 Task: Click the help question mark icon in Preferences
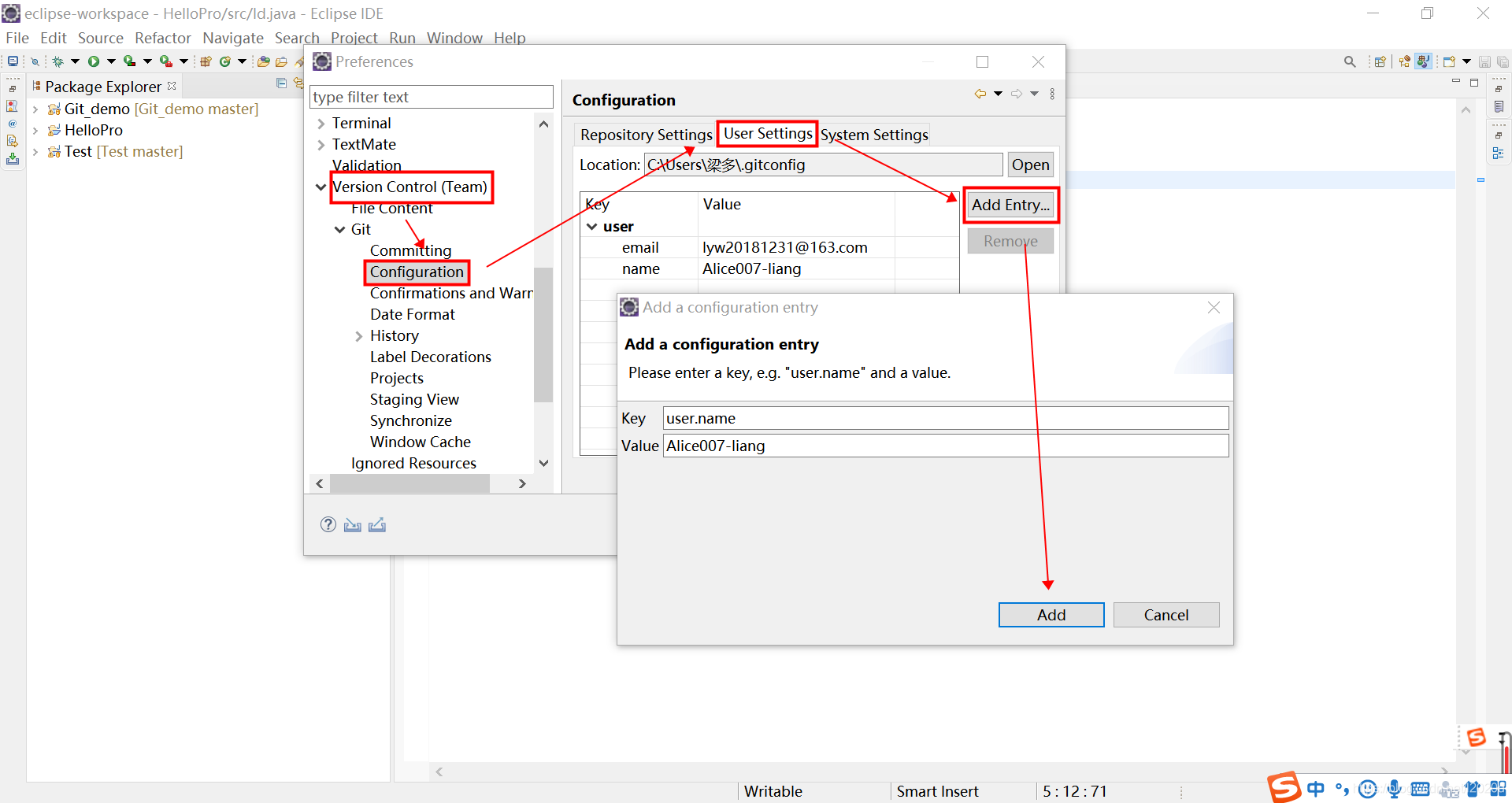pyautogui.click(x=328, y=524)
